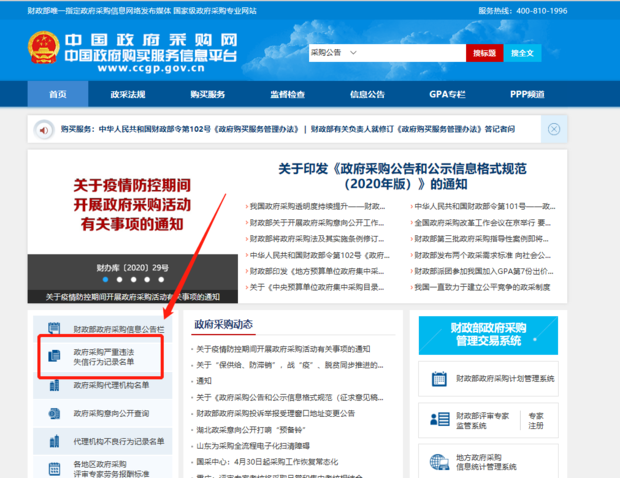Click the red 搜标题 button
This screenshot has width=620, height=478.
pyautogui.click(x=484, y=53)
